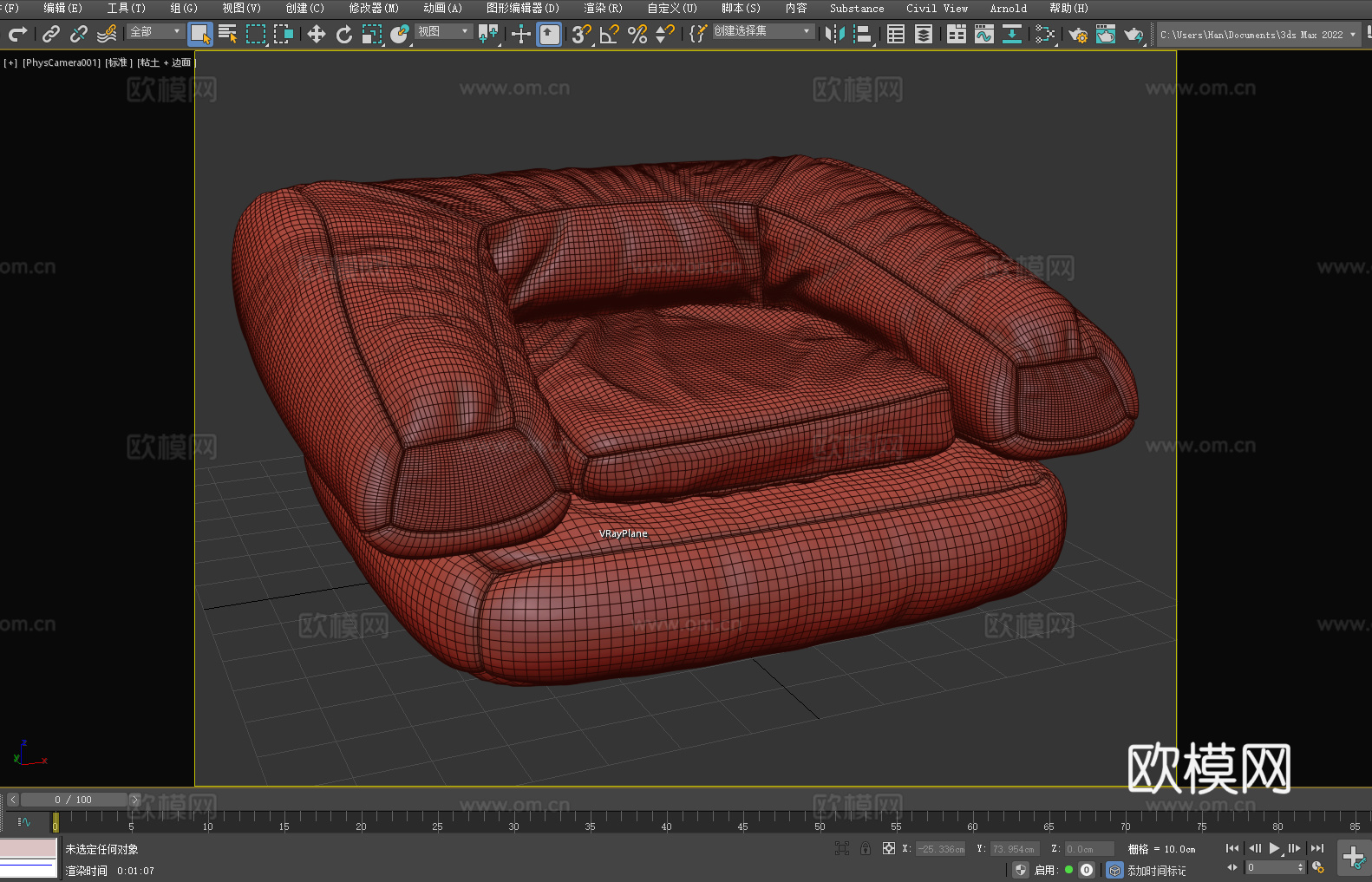1372x882 pixels.
Task: Open the selection filter dropdown 全部
Action: click(x=155, y=31)
